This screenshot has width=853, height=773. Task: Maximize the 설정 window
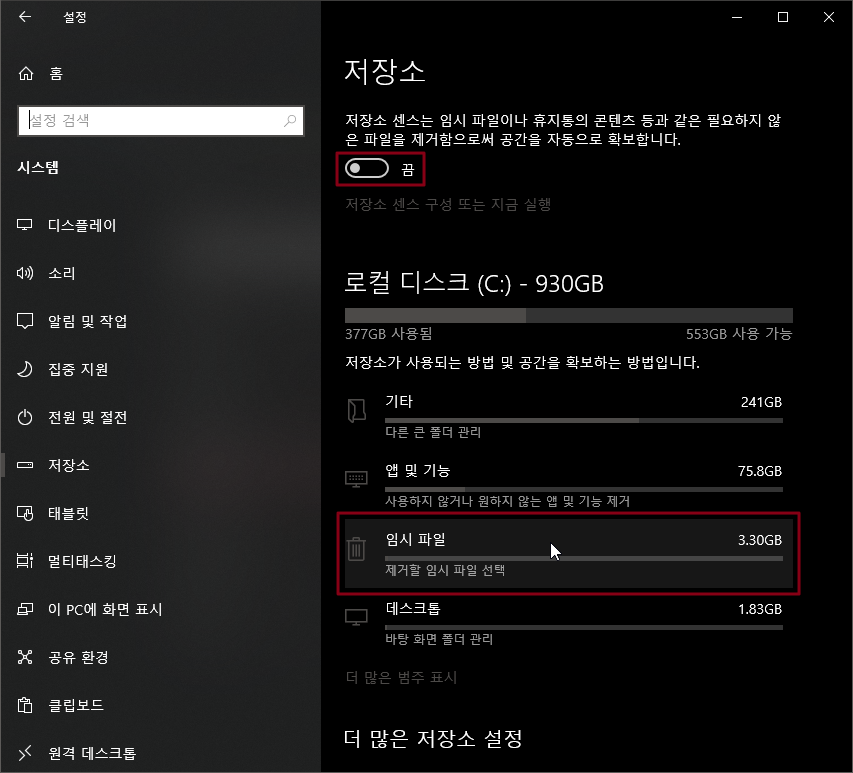click(783, 17)
